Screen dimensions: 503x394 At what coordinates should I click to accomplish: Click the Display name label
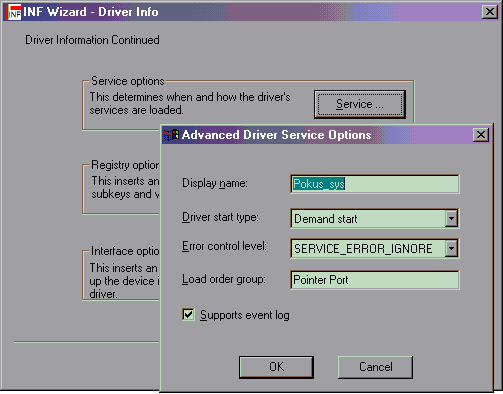[x=215, y=183]
